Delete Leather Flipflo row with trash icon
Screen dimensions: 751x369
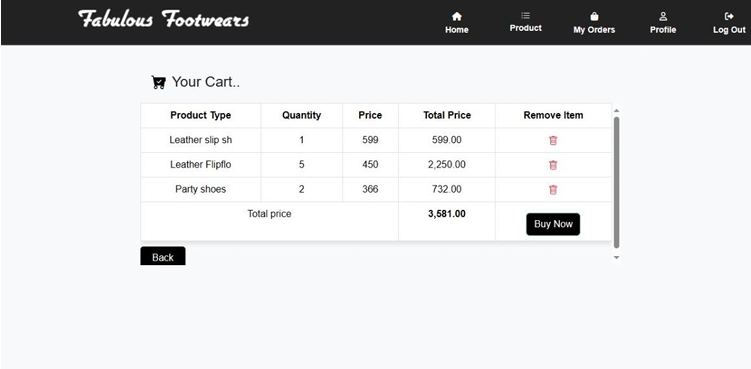click(x=553, y=165)
